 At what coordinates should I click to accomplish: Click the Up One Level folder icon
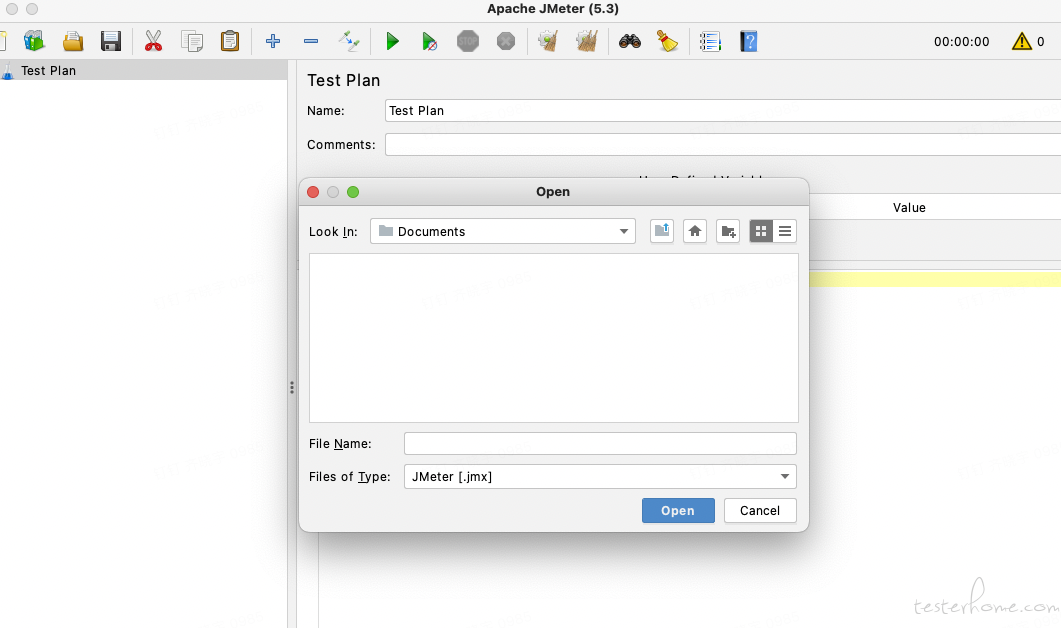[x=662, y=231]
